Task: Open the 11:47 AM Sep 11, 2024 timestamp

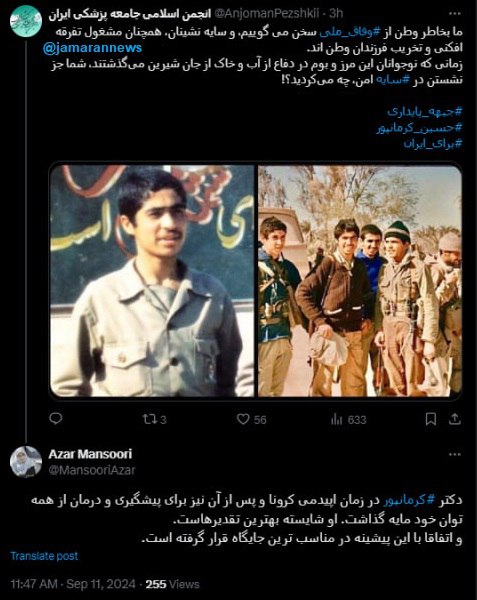Action: (73, 584)
